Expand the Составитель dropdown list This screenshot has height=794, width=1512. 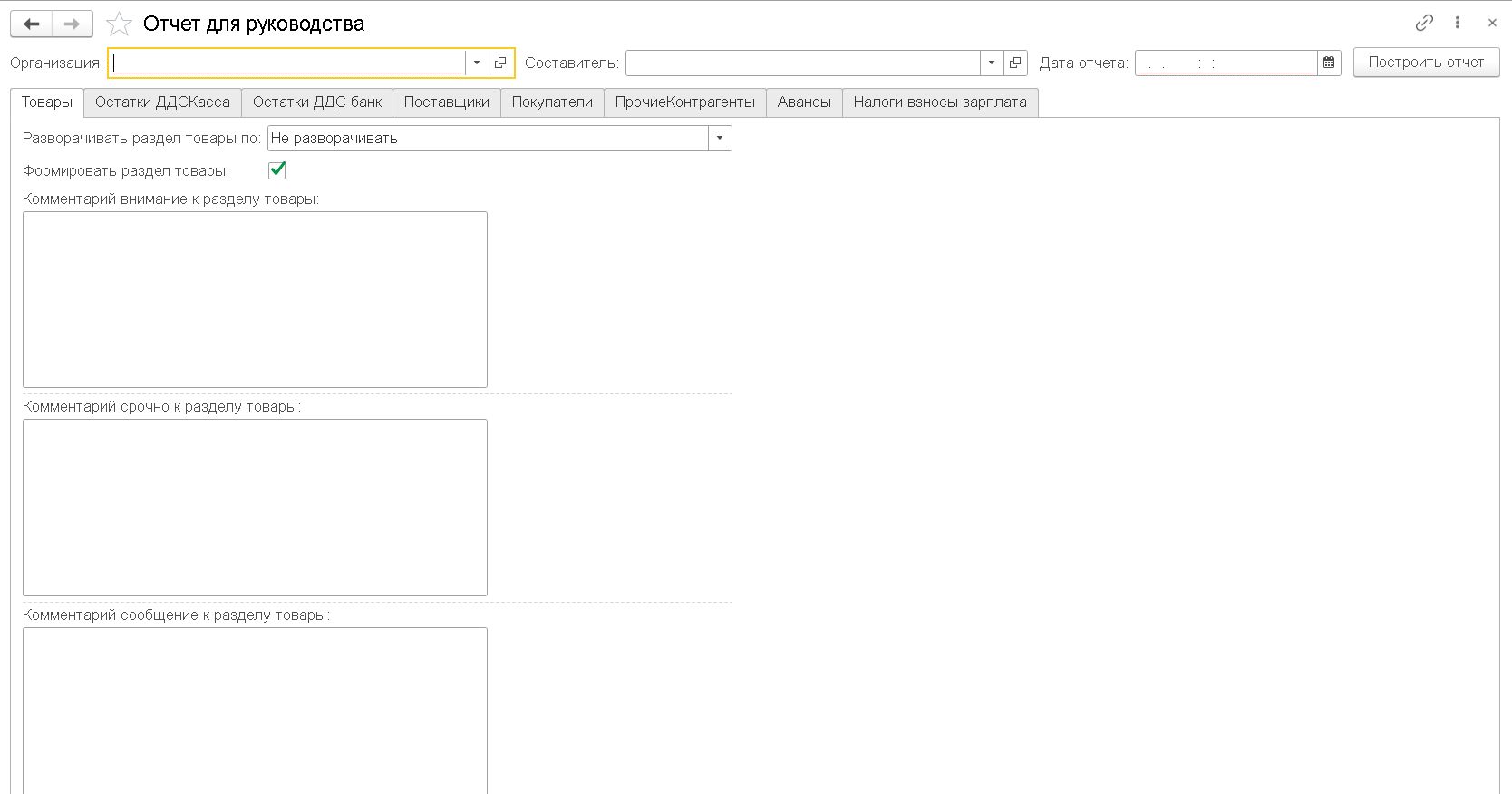click(x=992, y=63)
